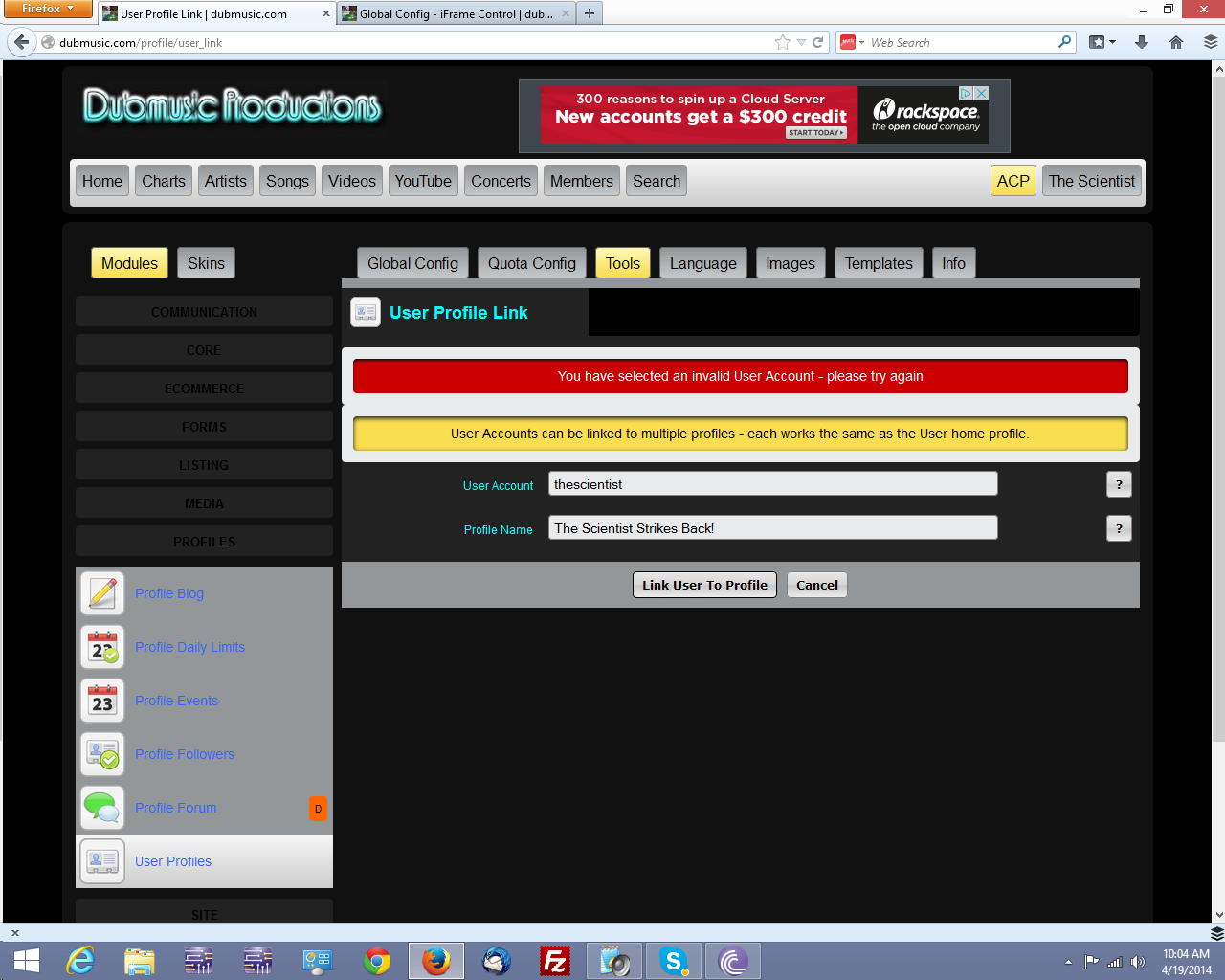Click the User Account input field
1225x980 pixels.
click(773, 484)
